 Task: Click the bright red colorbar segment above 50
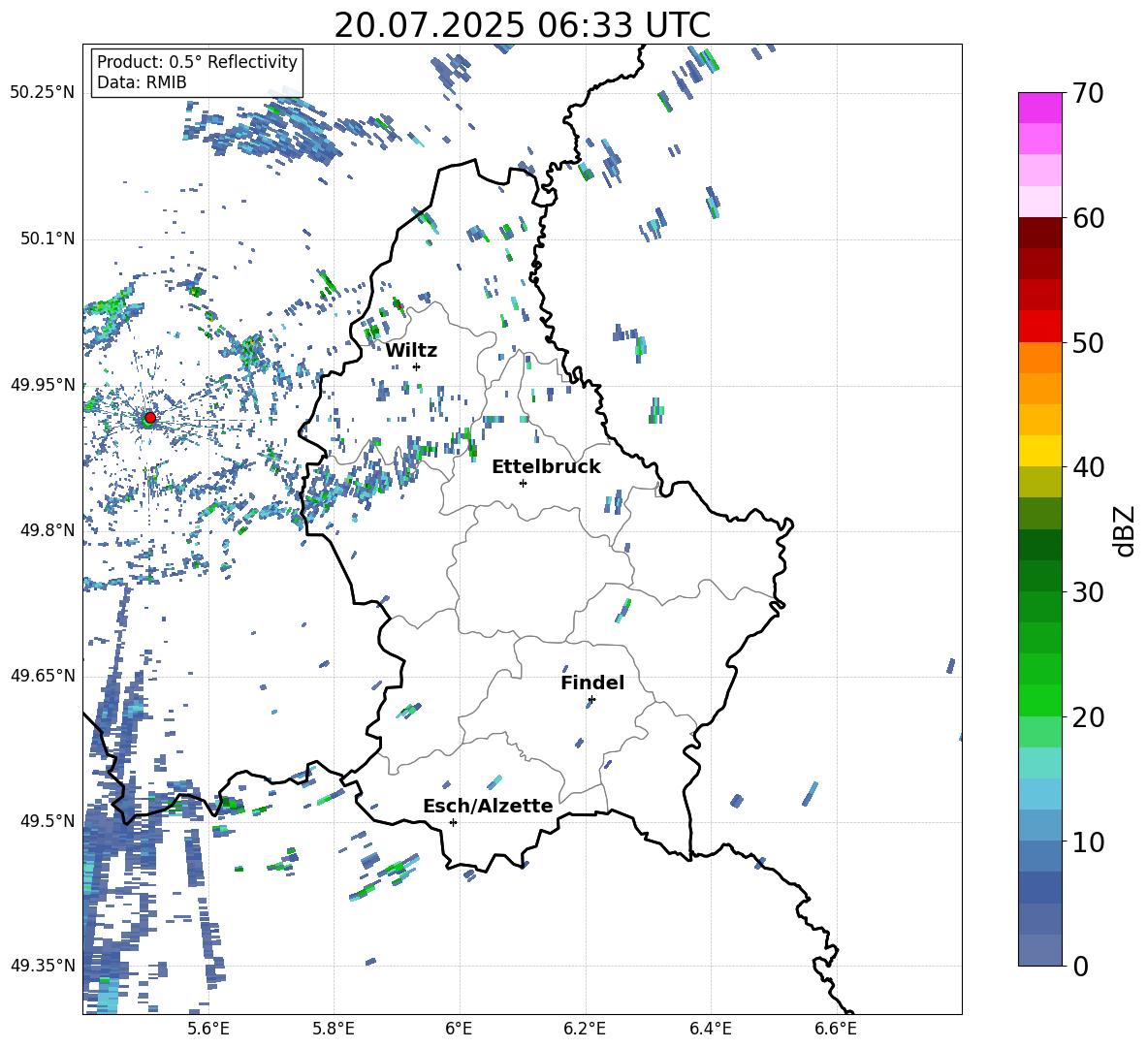coord(1039,327)
